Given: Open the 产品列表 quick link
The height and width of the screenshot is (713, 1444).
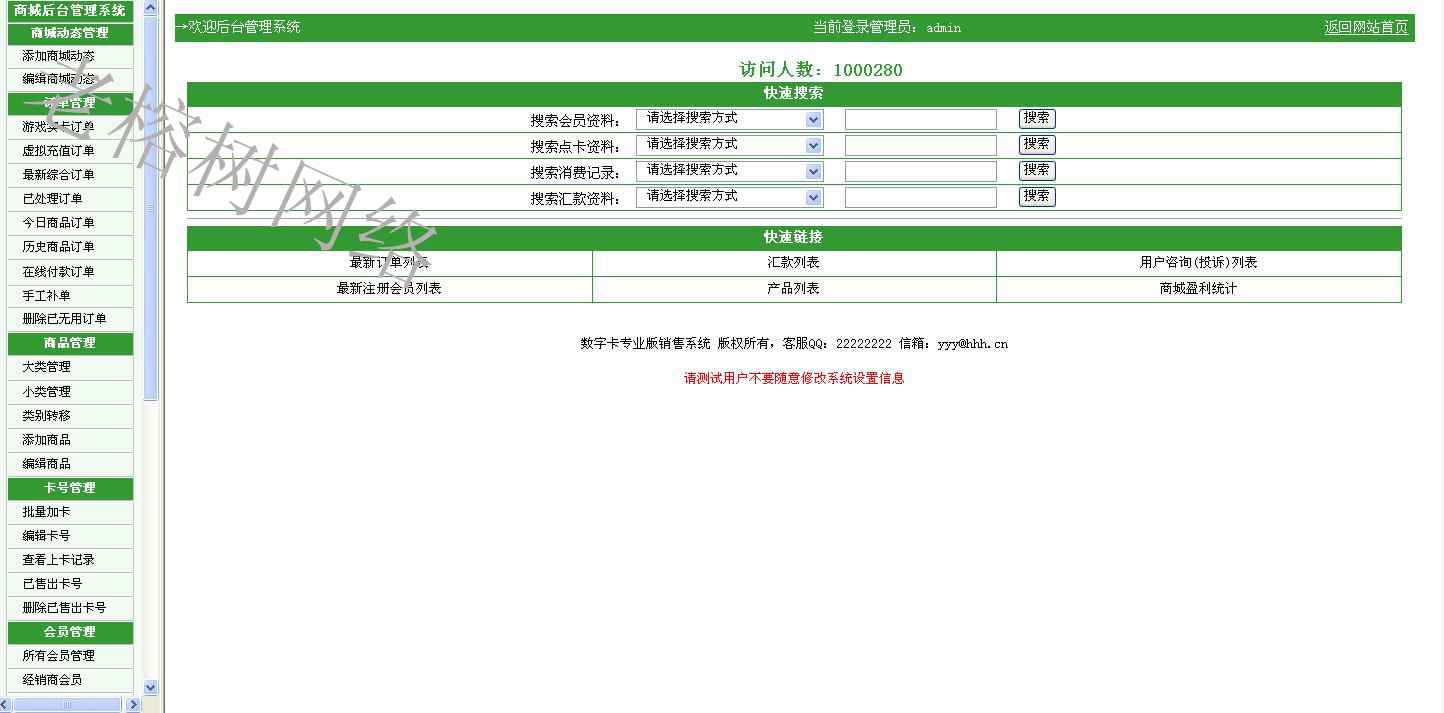Looking at the screenshot, I should click(x=793, y=289).
